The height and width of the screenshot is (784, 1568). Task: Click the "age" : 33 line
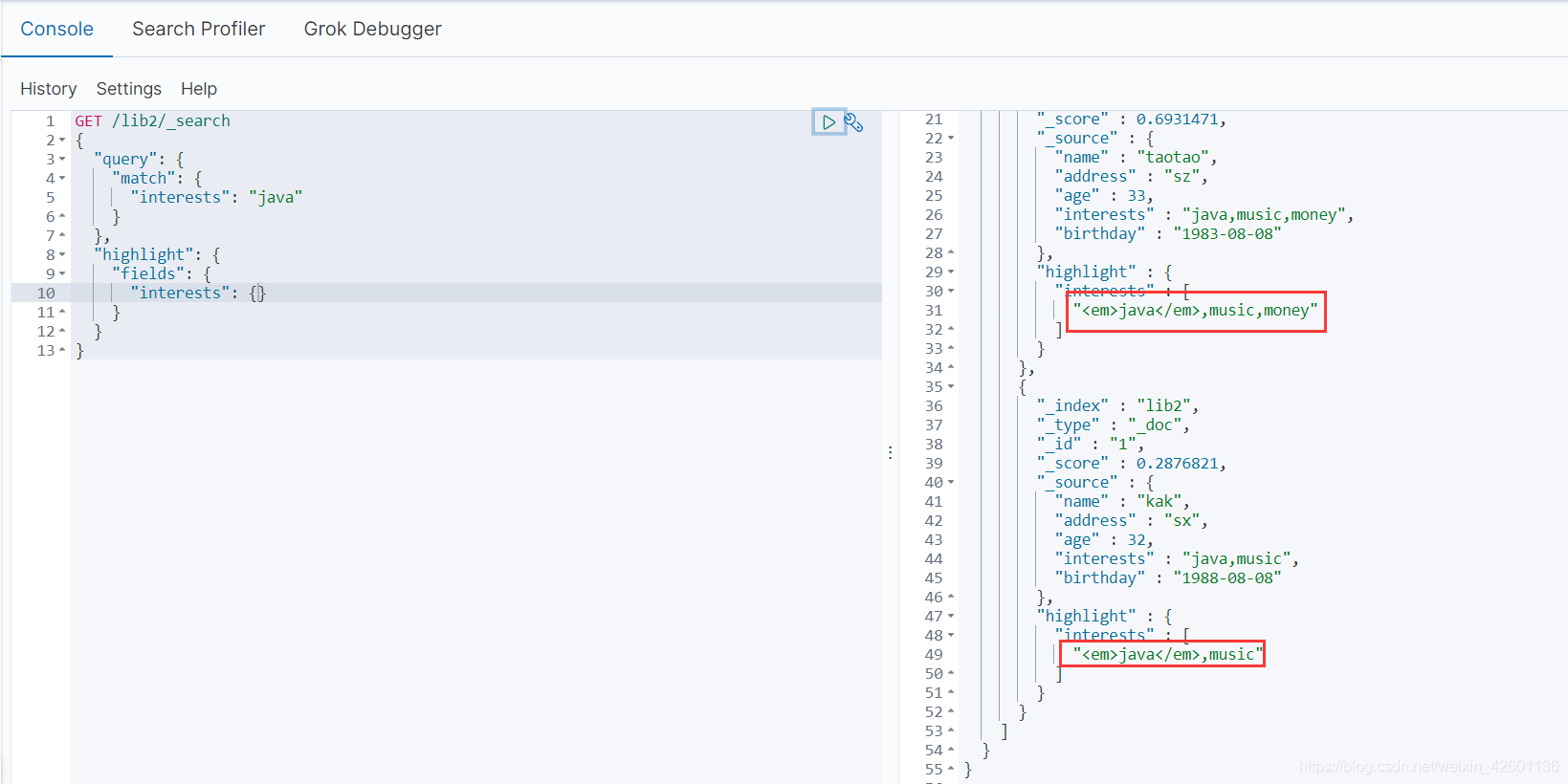click(1104, 196)
